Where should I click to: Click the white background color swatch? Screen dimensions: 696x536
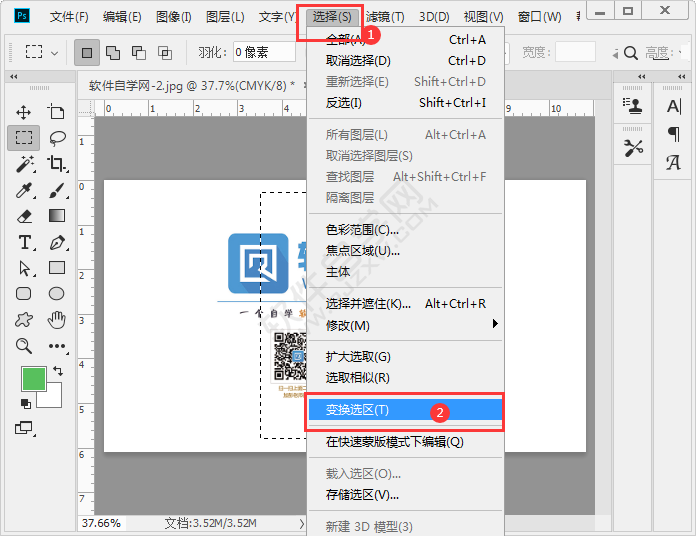pyautogui.click(x=52, y=398)
